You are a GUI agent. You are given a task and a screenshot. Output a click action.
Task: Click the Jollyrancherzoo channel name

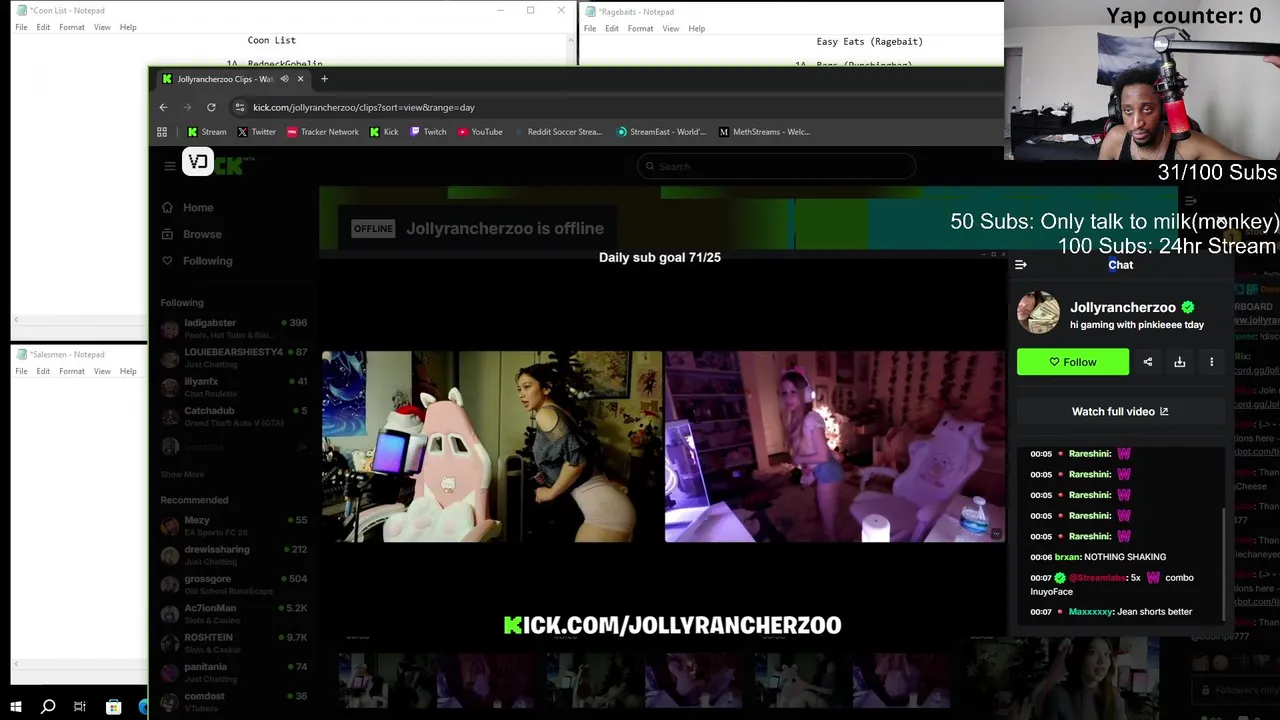[1123, 307]
